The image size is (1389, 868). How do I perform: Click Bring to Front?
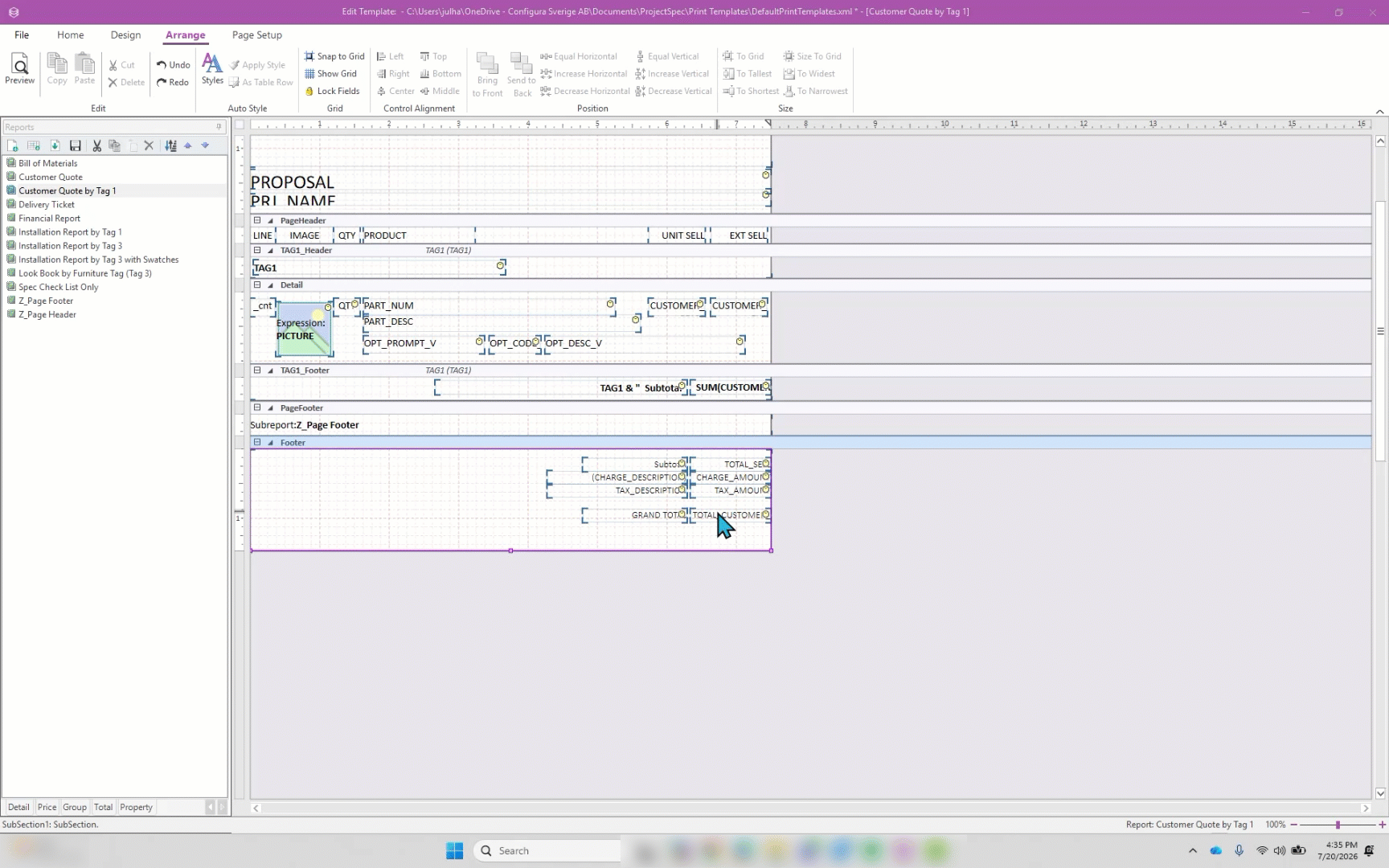tap(487, 75)
